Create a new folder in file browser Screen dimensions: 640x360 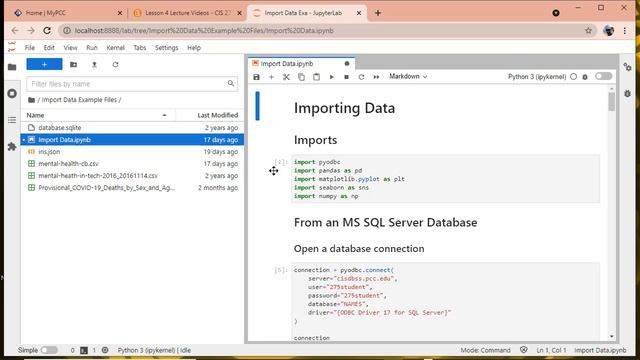(73, 64)
